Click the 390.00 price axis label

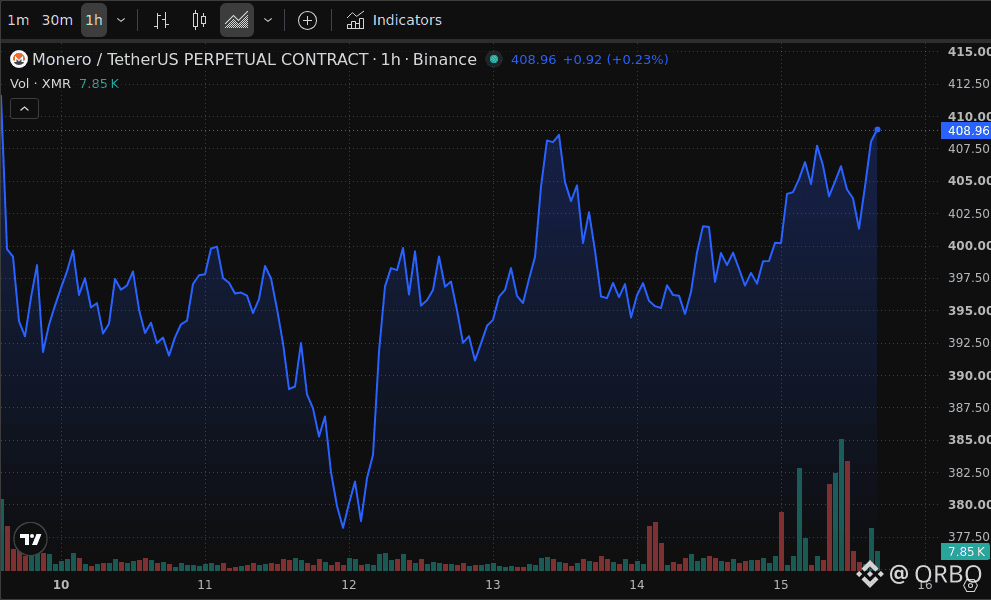pos(969,375)
